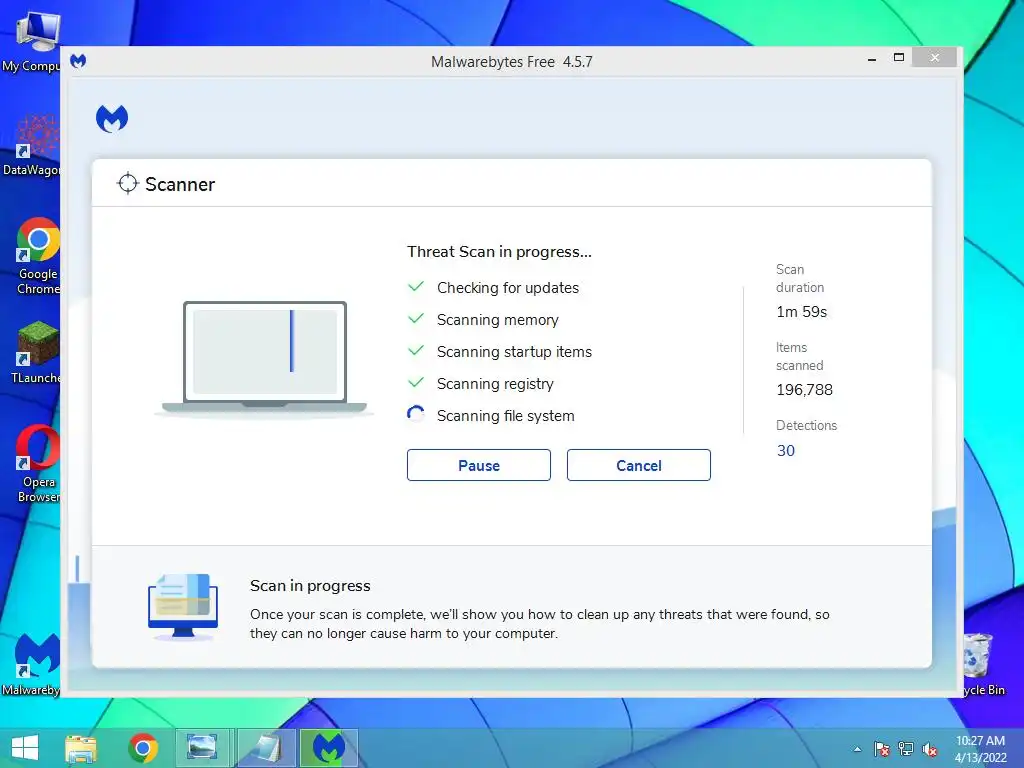Viewport: 1024px width, 768px height.
Task: Open the taskbar clock and date
Action: pyautogui.click(x=980, y=749)
